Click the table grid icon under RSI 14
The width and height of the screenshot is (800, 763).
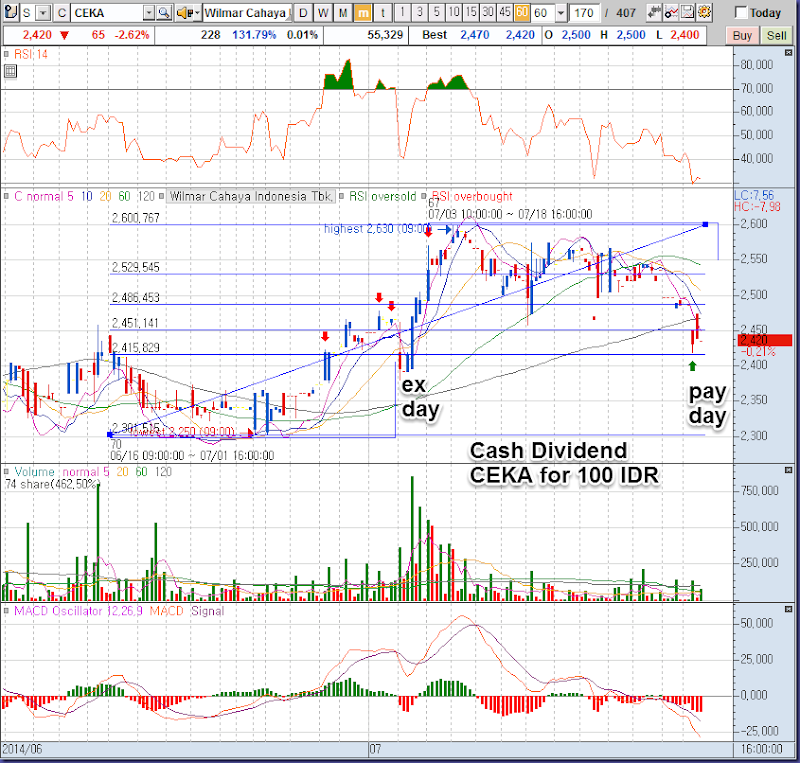click(x=10, y=71)
